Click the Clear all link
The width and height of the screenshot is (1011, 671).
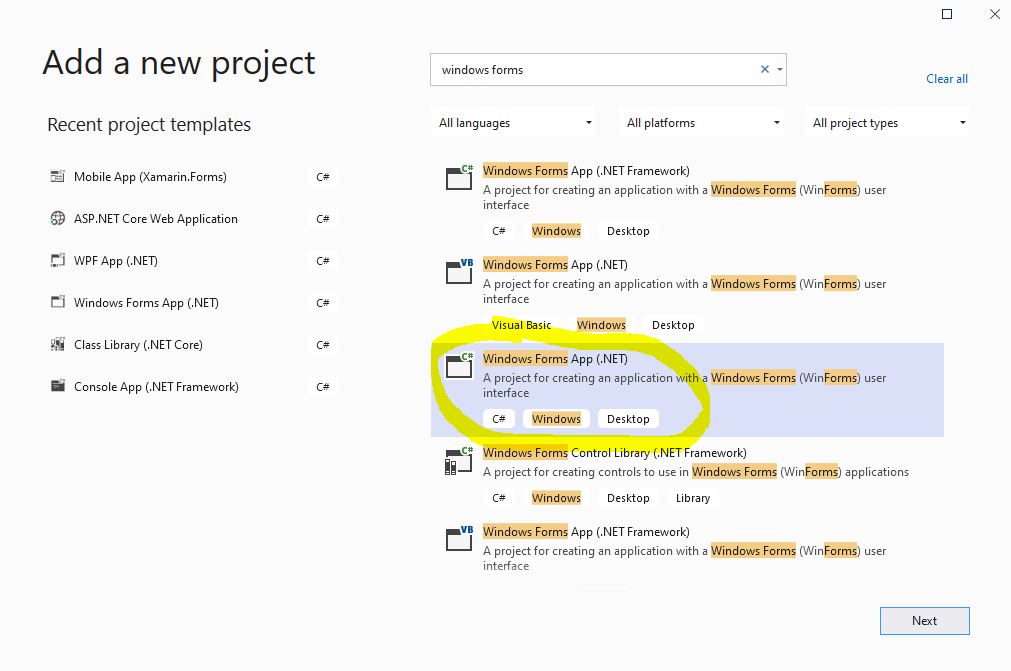947,79
